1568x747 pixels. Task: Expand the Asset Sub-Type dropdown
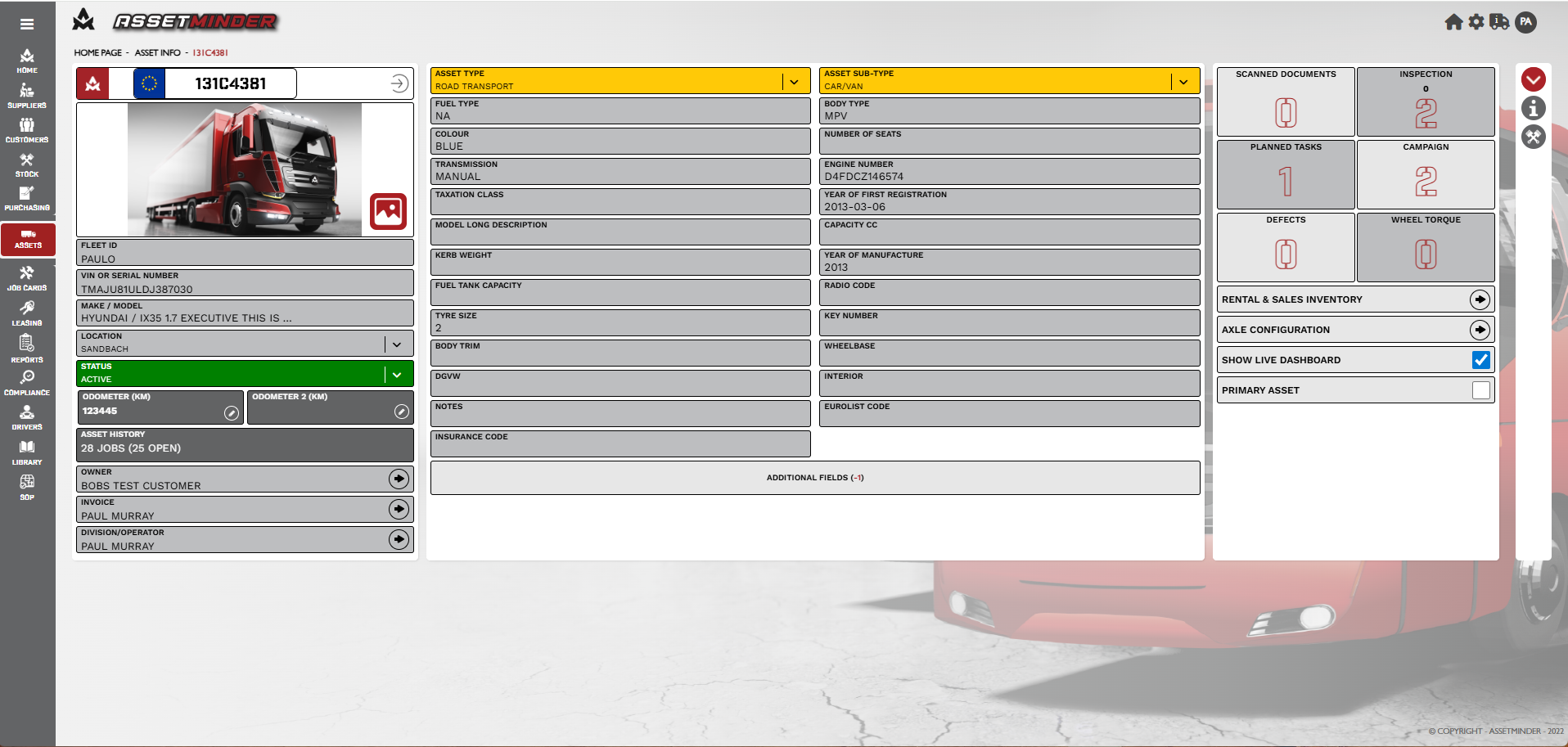[x=1183, y=82]
